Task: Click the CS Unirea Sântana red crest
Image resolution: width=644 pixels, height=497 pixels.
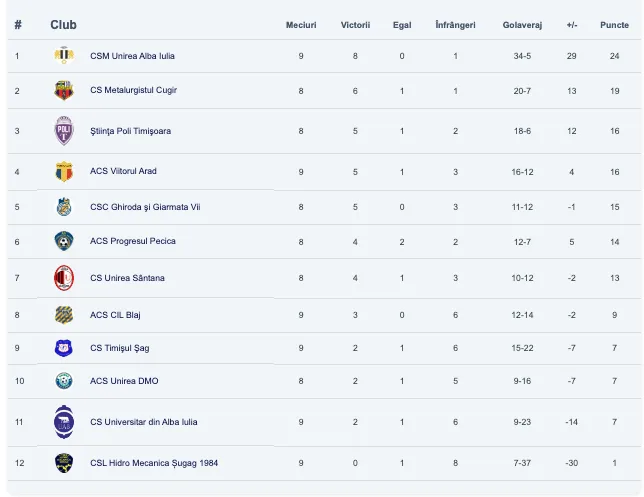Action: pyautogui.click(x=64, y=278)
